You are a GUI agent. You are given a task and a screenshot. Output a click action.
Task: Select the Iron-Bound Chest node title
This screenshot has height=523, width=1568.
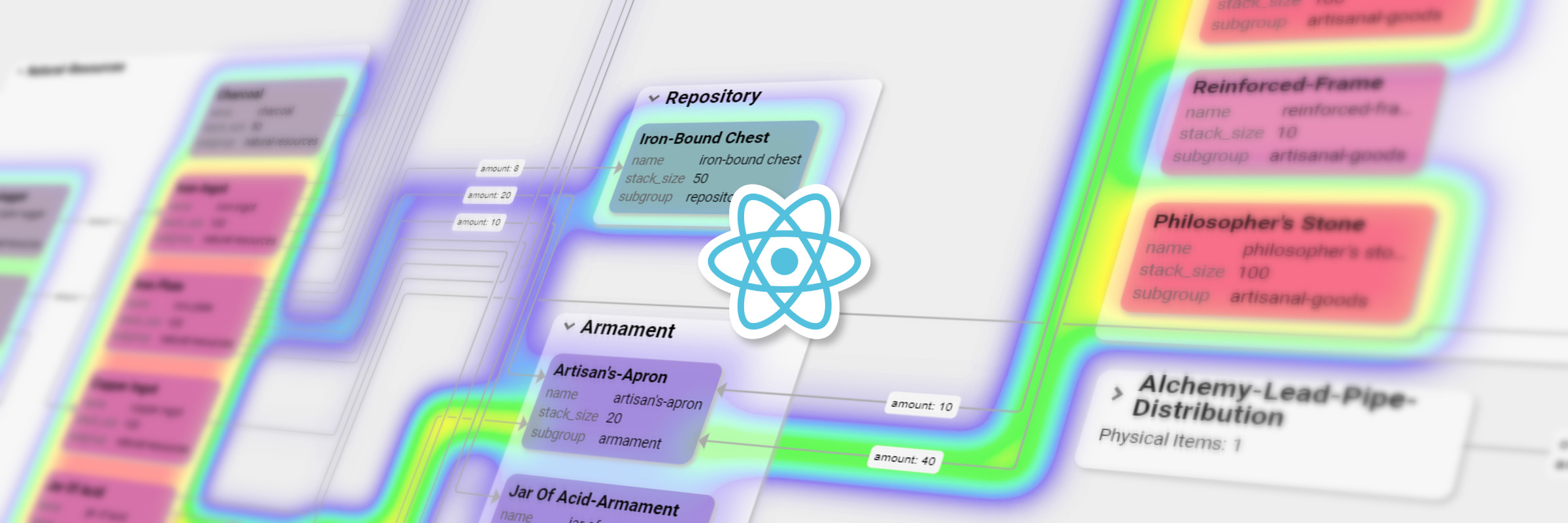[x=704, y=138]
